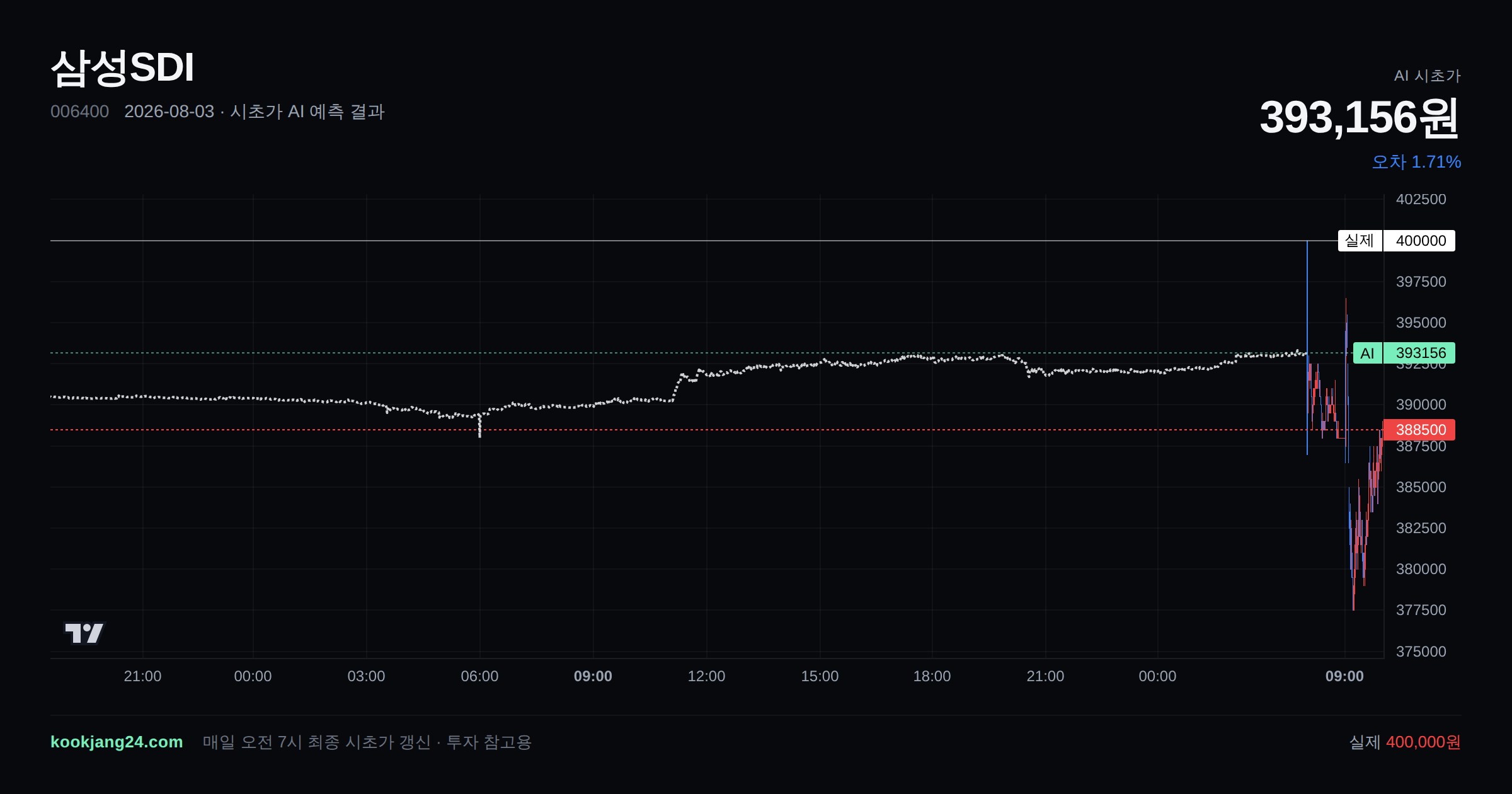Click the 393,156원 predicted price

coord(1360,117)
